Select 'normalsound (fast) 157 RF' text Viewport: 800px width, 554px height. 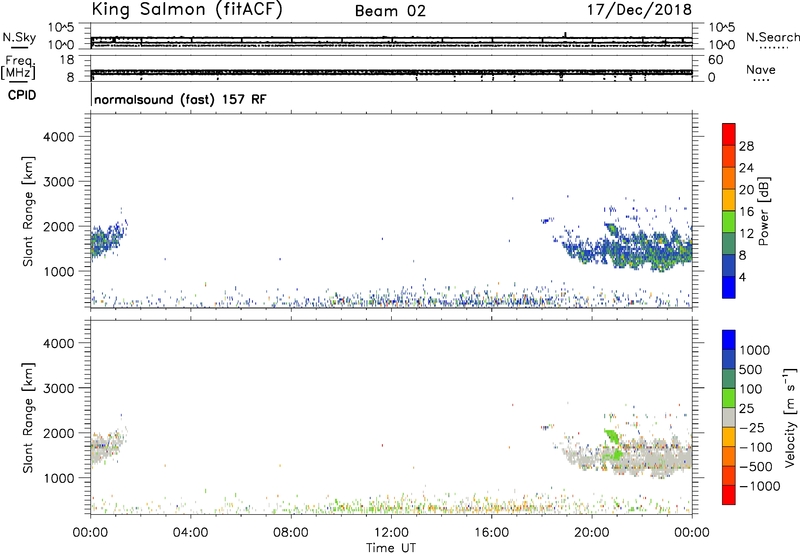point(180,99)
